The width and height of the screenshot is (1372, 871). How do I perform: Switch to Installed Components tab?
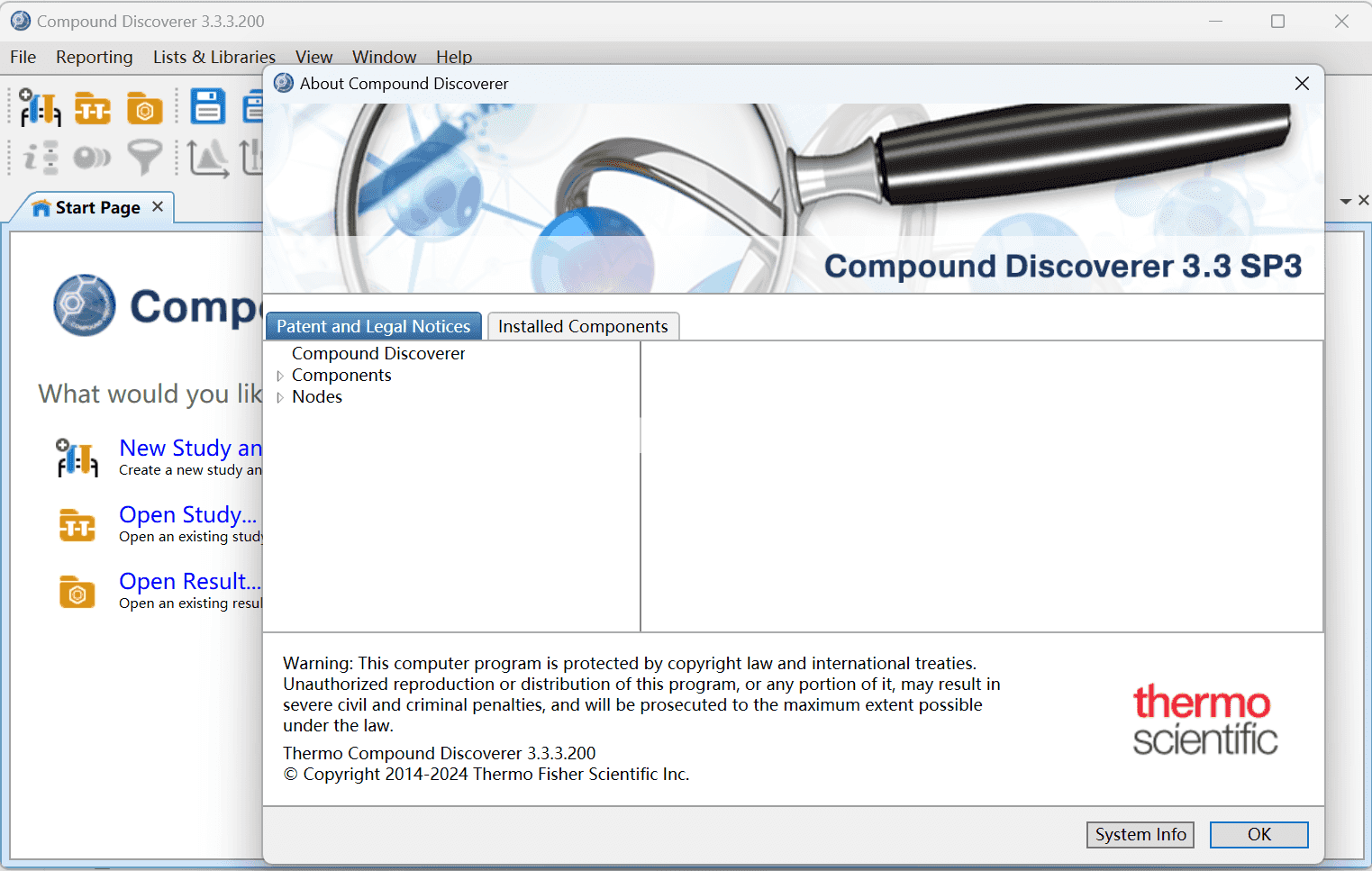[x=583, y=326]
